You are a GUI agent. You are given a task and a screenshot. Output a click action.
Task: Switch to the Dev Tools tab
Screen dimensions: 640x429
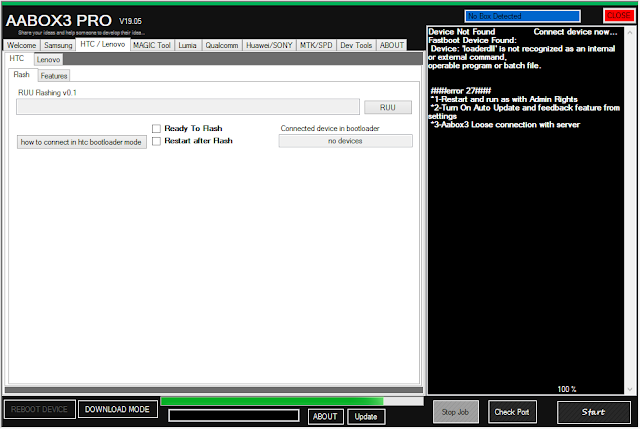pos(356,45)
